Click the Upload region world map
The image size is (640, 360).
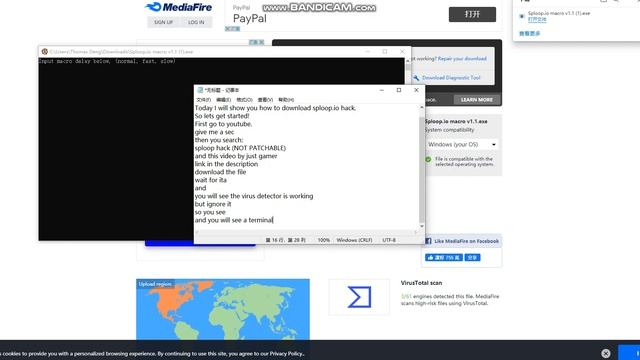223,309
